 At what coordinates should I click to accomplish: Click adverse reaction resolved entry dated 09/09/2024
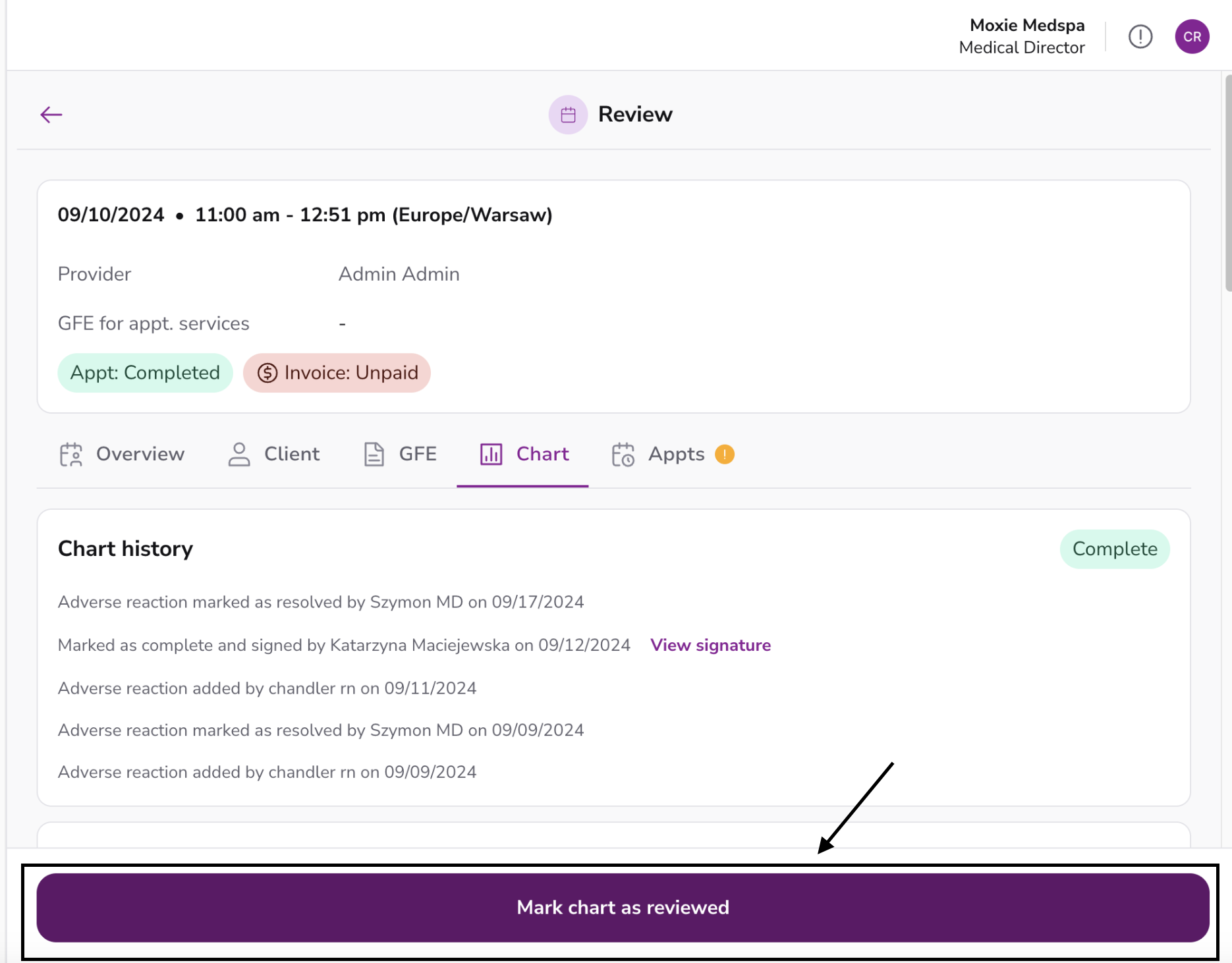(x=321, y=730)
